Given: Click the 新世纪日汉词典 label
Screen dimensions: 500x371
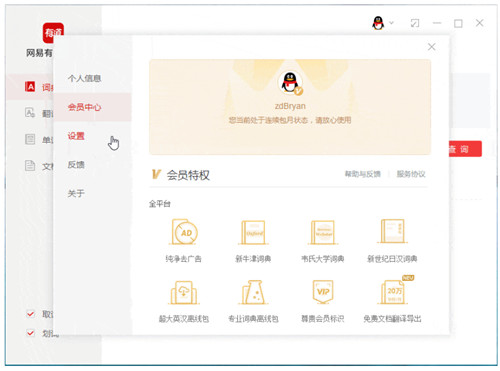Looking at the screenshot, I should [392, 259].
